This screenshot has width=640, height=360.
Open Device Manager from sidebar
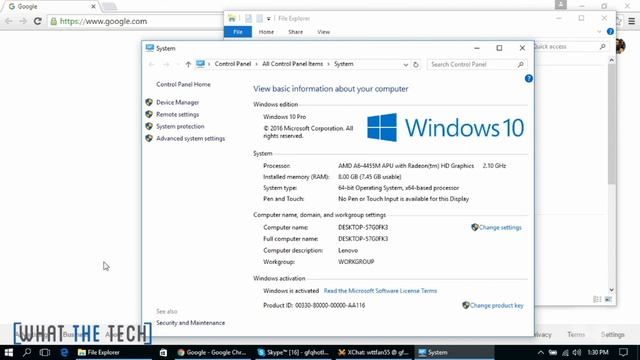(178, 102)
